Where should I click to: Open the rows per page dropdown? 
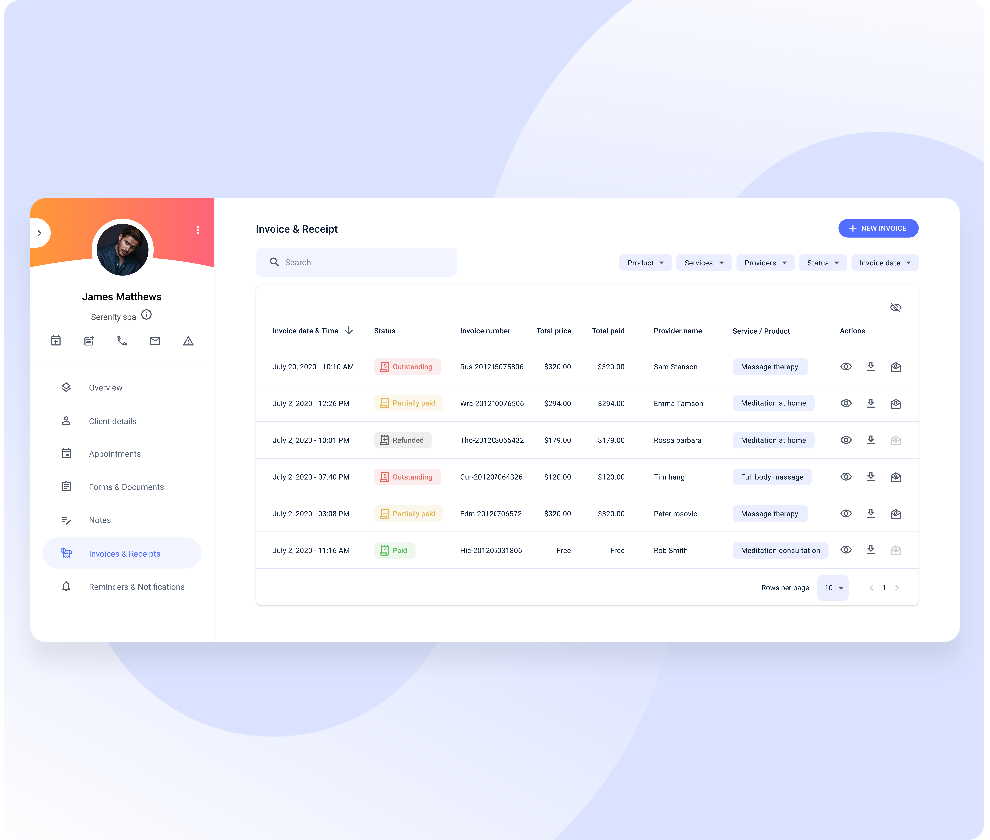[x=833, y=588]
